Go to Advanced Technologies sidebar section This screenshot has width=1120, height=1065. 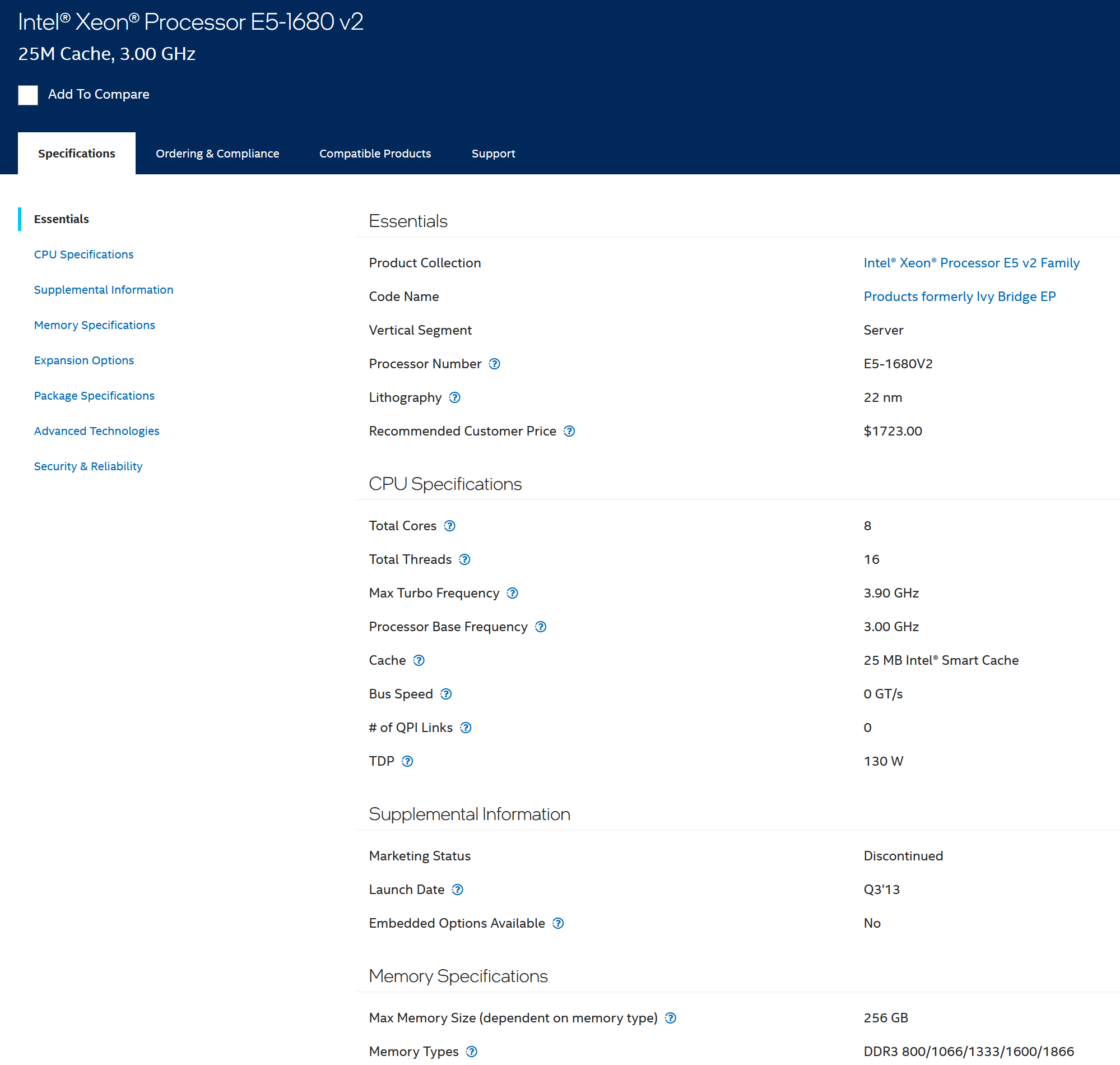(x=96, y=431)
